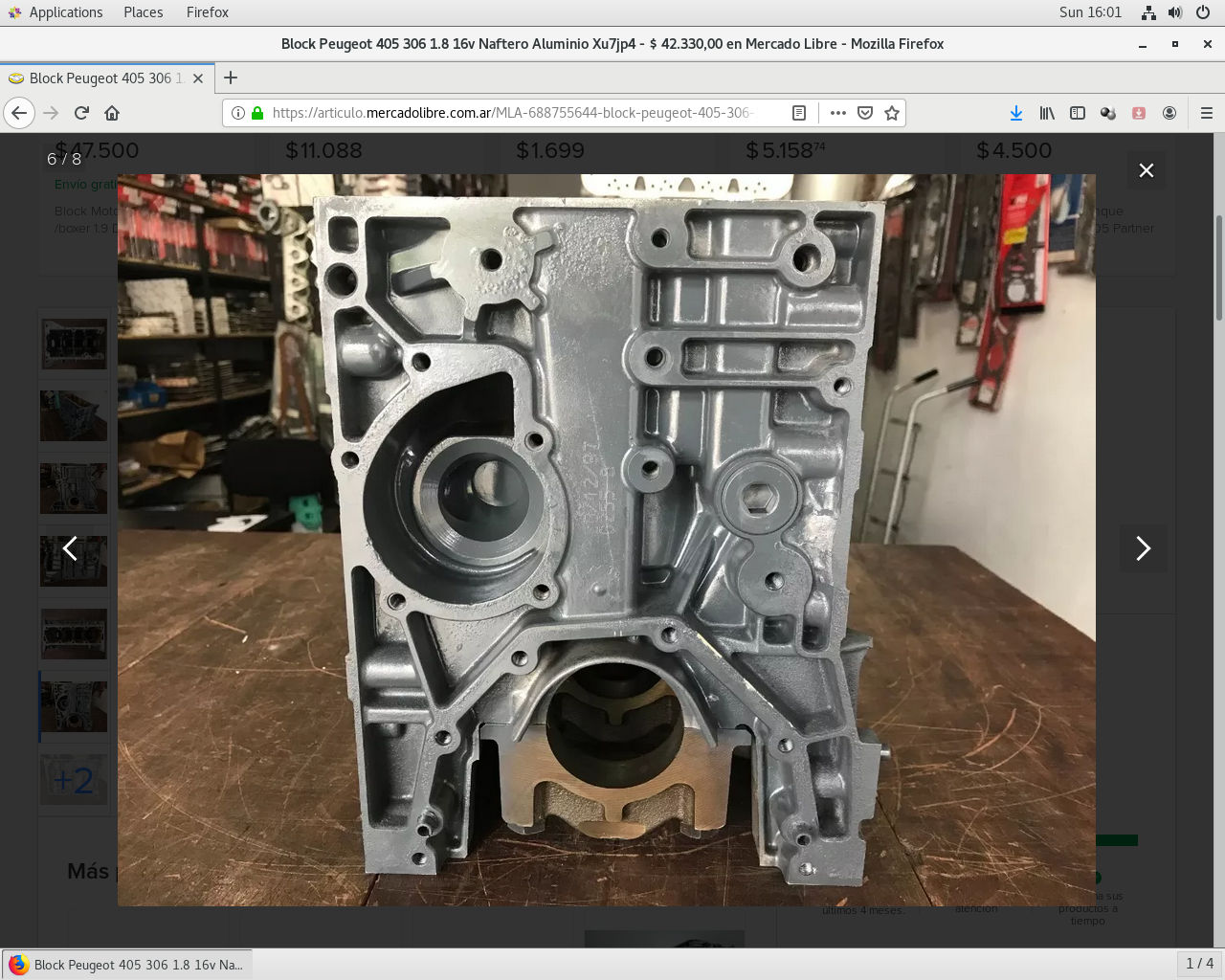Select the fourth product thumbnail
Screen dimensions: 1225x980
(x=74, y=562)
